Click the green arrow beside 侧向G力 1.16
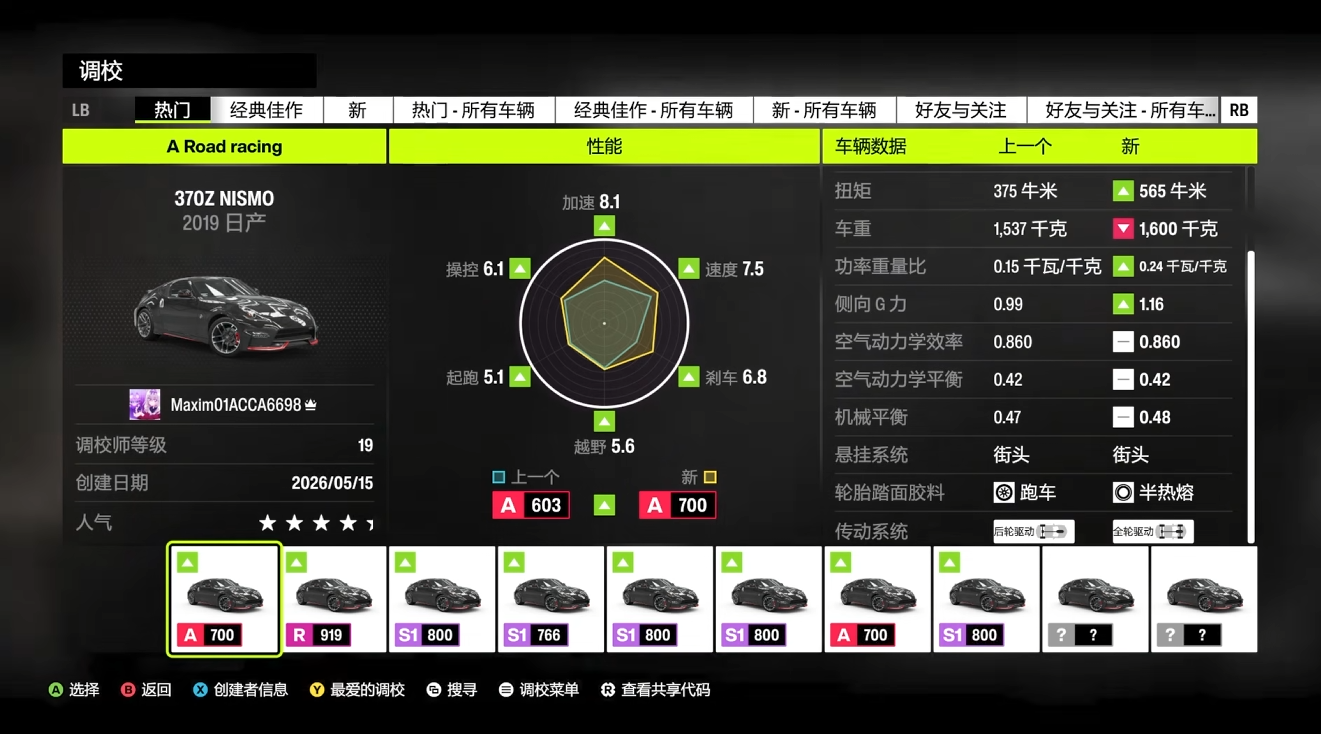The height and width of the screenshot is (734, 1321). point(1123,304)
